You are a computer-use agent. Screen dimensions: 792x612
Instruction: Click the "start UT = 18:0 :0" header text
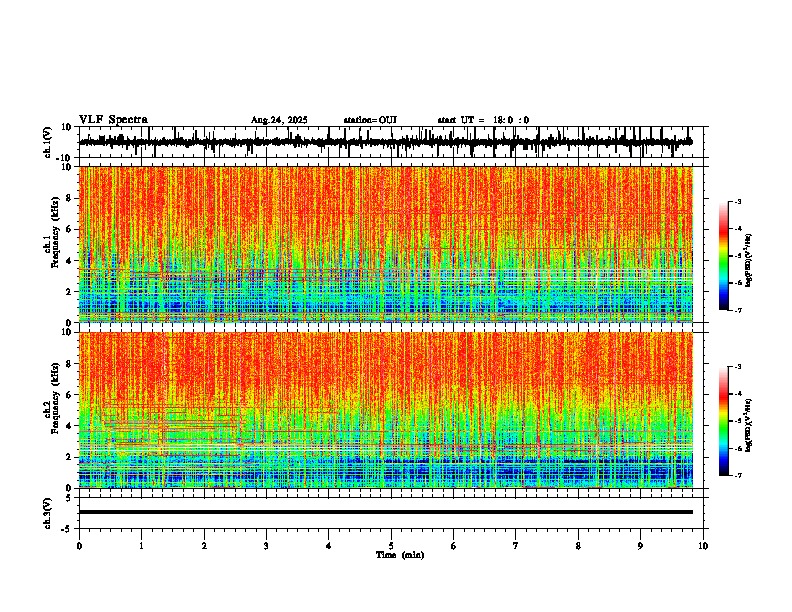(x=483, y=120)
